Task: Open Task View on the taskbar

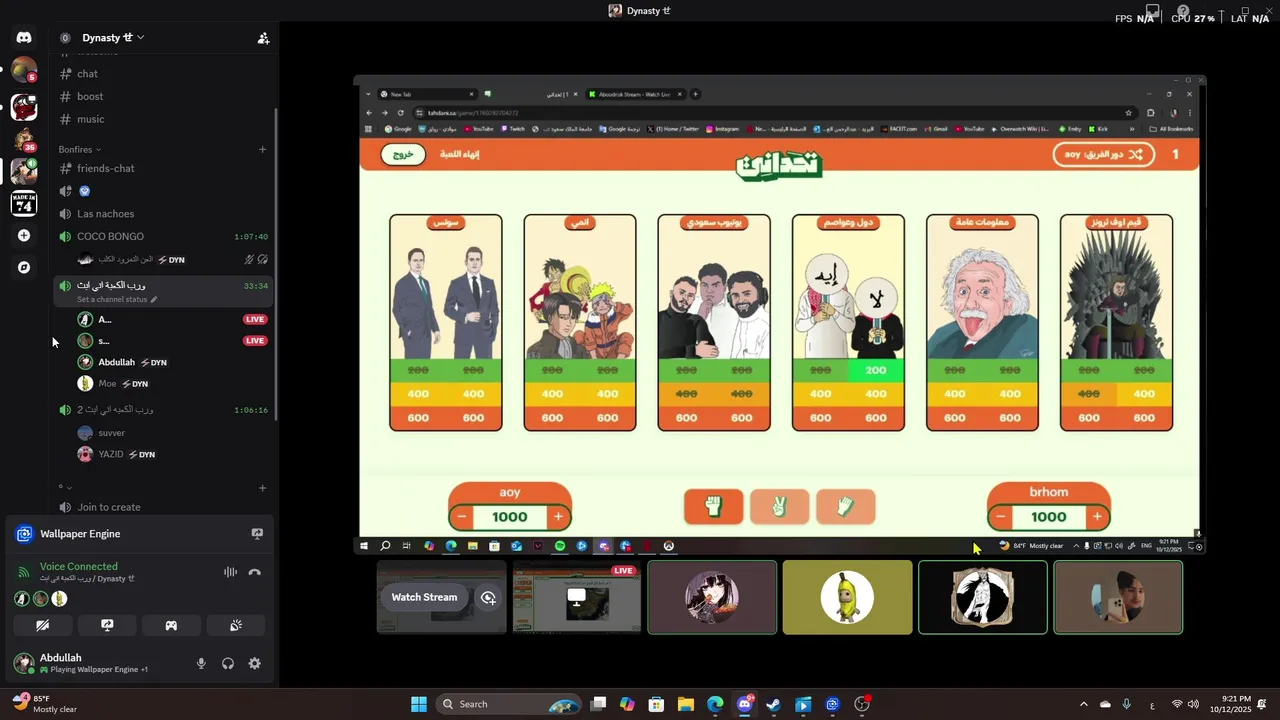Action: coord(598,704)
